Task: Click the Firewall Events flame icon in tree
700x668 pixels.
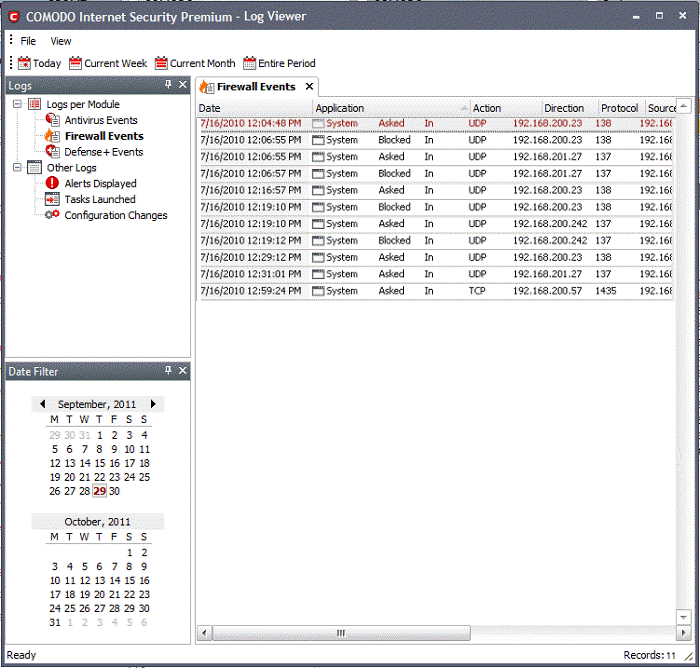Action: (x=52, y=136)
